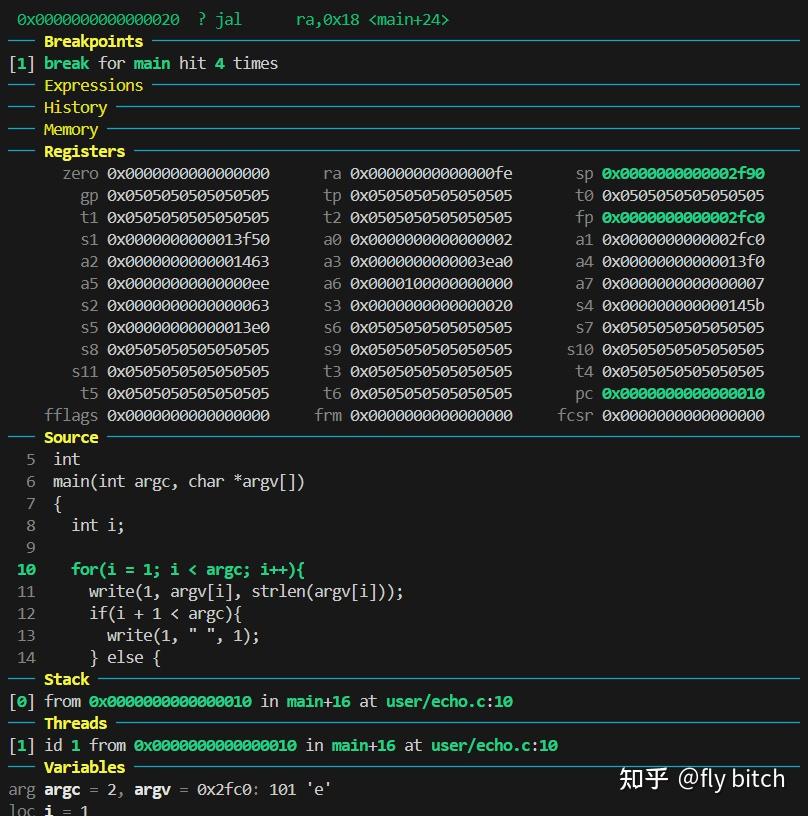The height and width of the screenshot is (816, 808).
Task: Select the Source section header
Action: click(70, 437)
